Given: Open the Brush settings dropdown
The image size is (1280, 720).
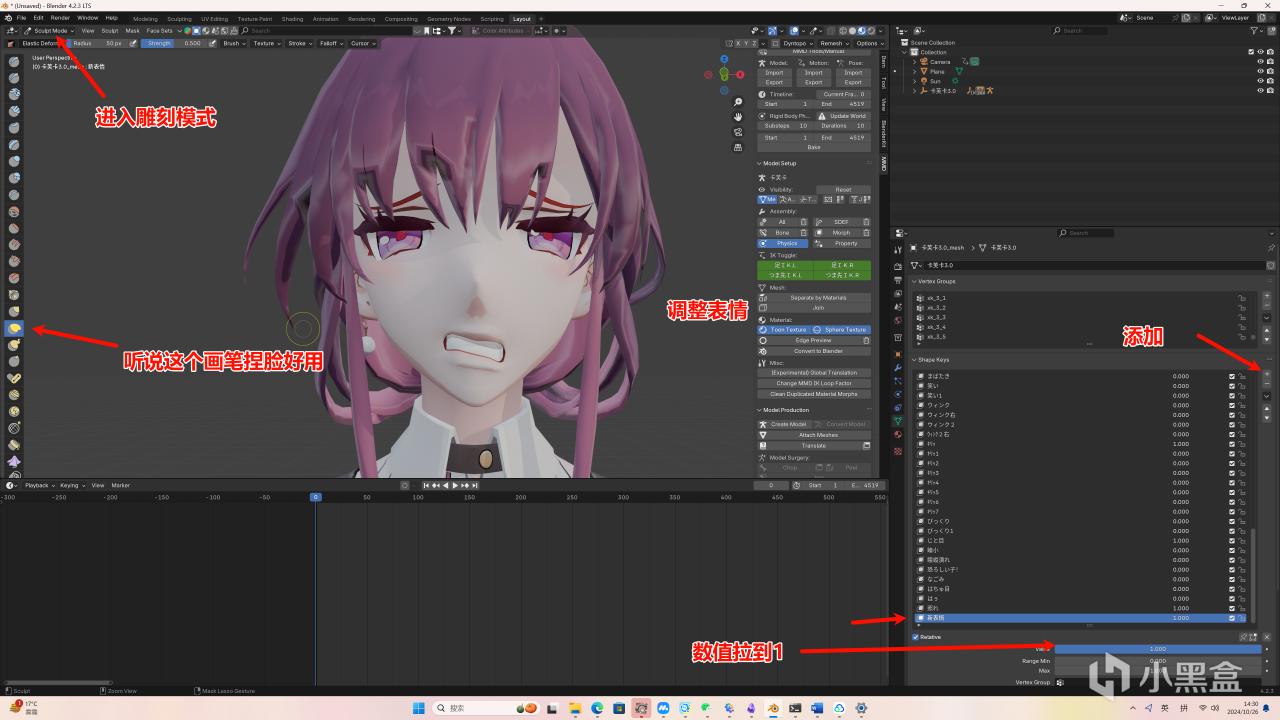Looking at the screenshot, I should pyautogui.click(x=233, y=44).
